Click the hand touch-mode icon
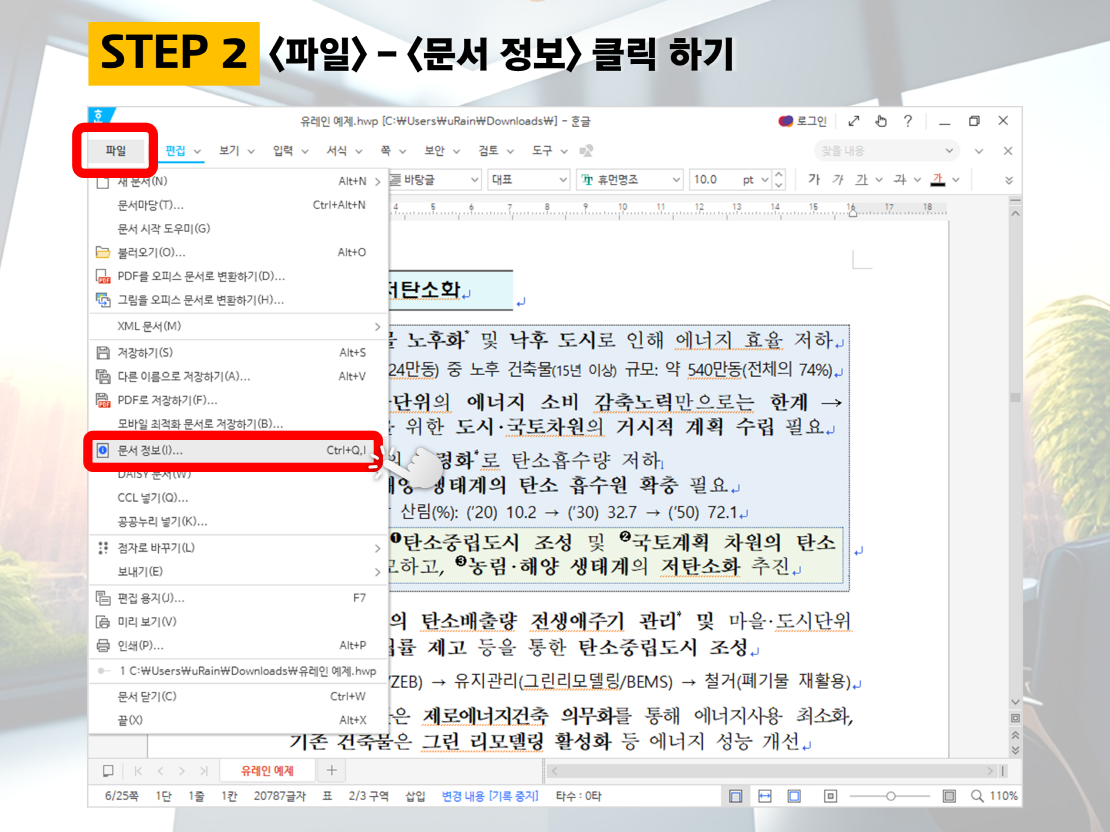Screen dimensions: 1110x832 pyautogui.click(x=881, y=121)
